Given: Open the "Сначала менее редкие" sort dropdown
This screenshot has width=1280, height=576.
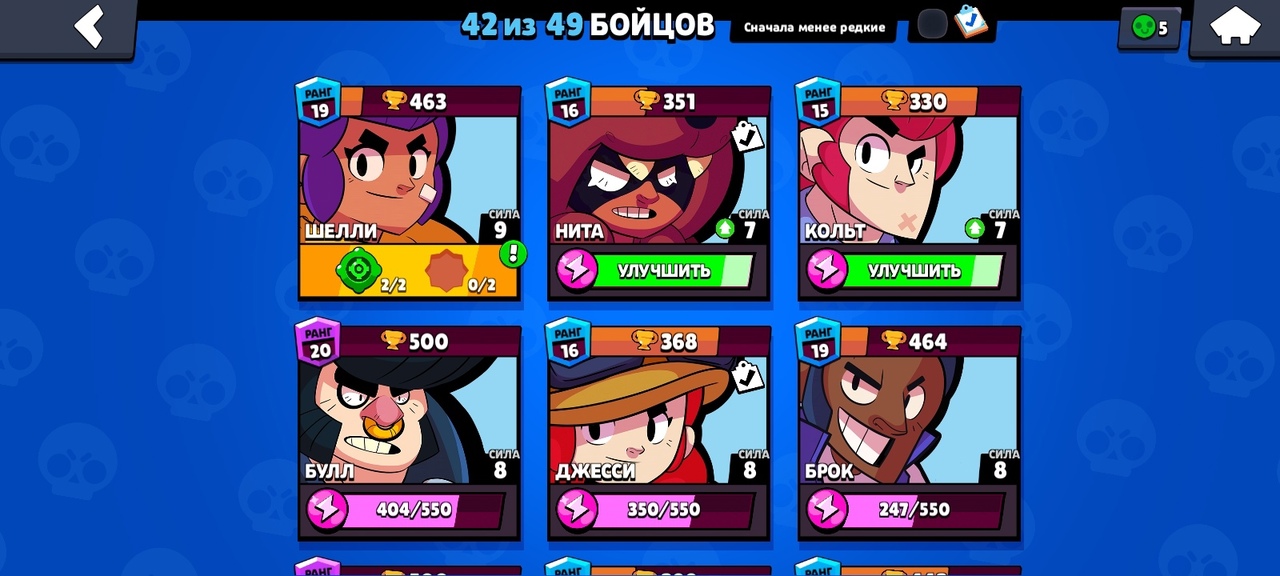Looking at the screenshot, I should 814,27.
